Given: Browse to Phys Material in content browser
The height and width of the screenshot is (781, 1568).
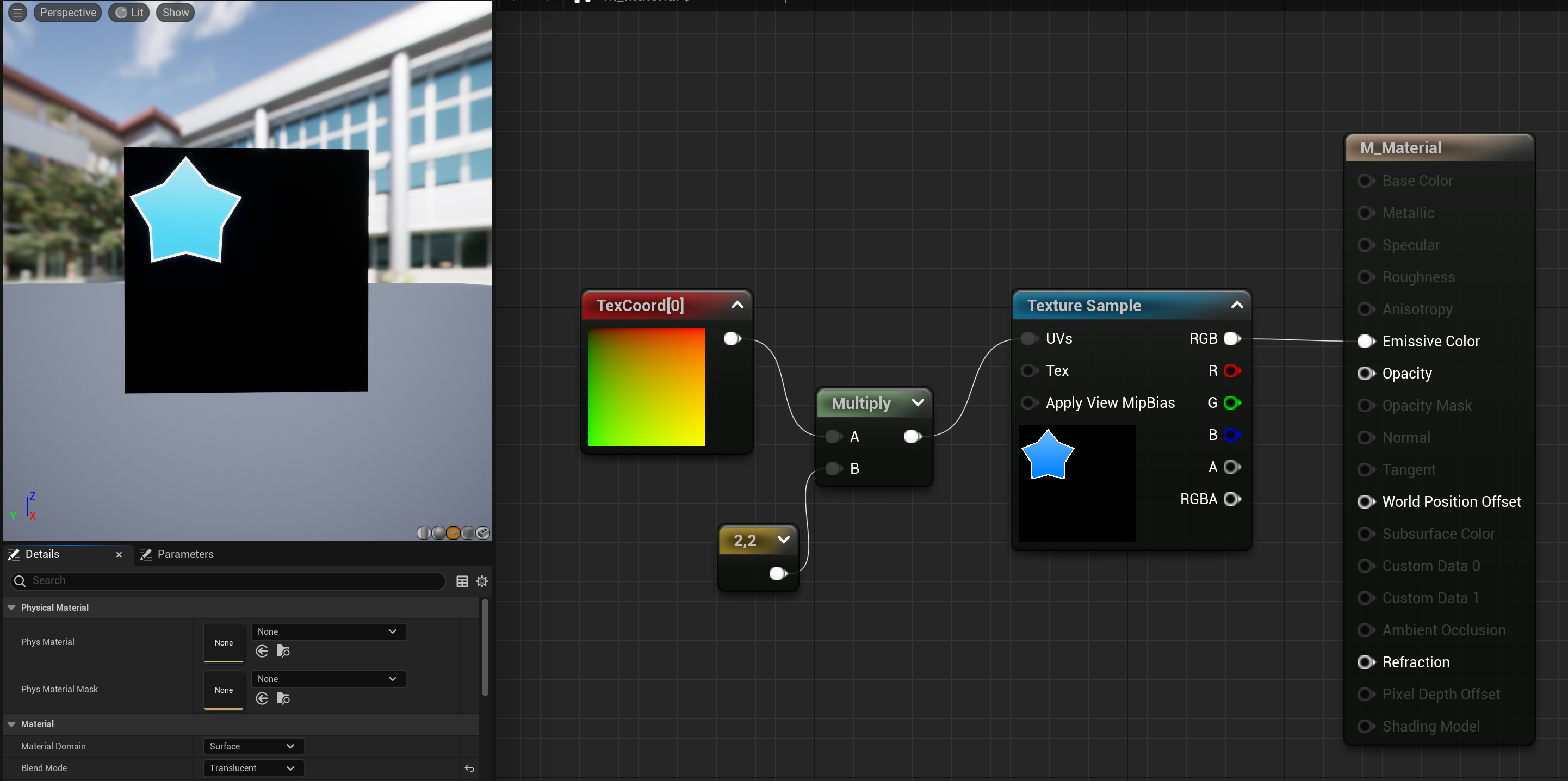Looking at the screenshot, I should point(283,650).
